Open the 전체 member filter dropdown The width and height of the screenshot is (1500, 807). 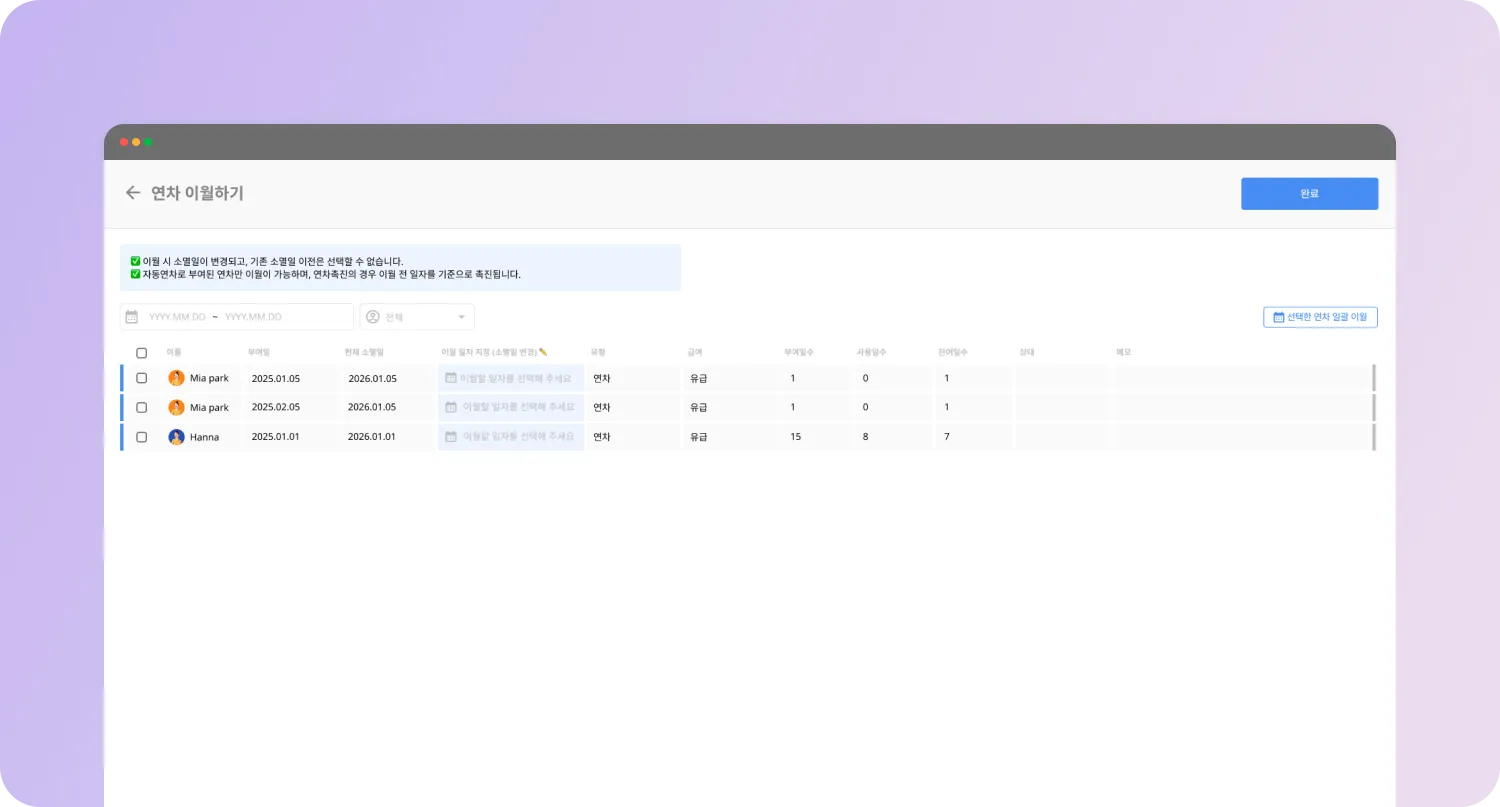pos(417,317)
